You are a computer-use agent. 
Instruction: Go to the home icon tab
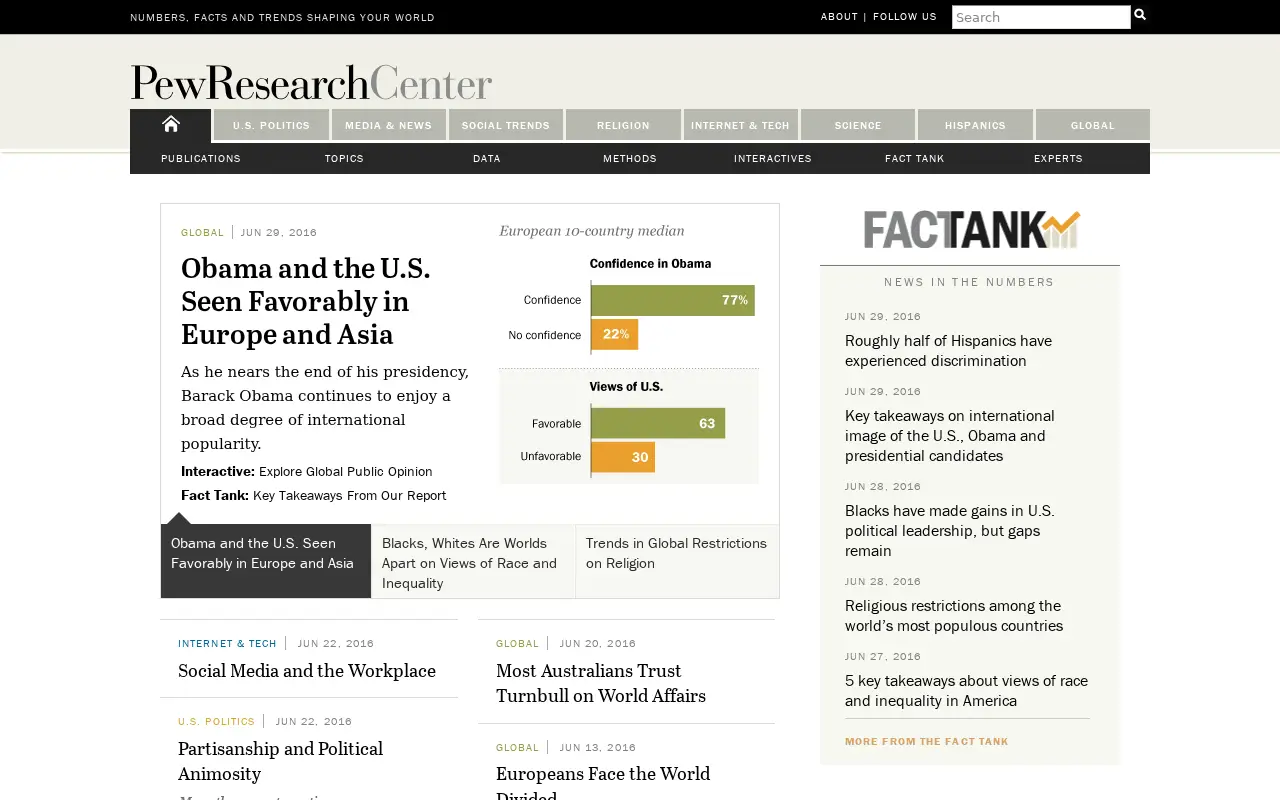point(171,125)
